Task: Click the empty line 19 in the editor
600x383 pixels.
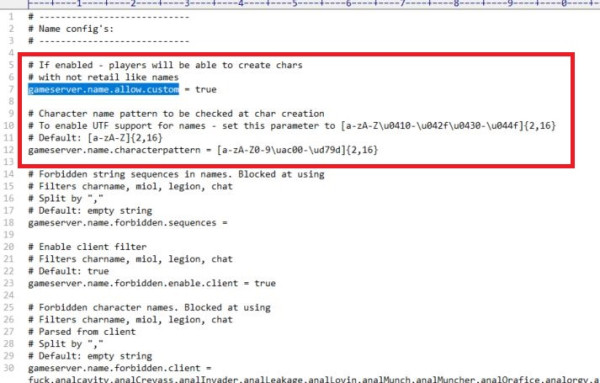Action: 306,235
